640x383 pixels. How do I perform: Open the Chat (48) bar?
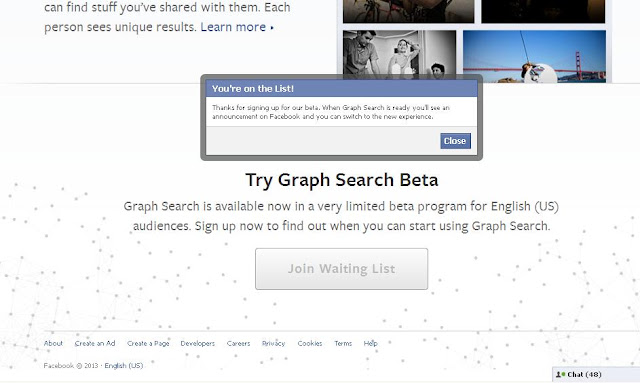tap(596, 374)
